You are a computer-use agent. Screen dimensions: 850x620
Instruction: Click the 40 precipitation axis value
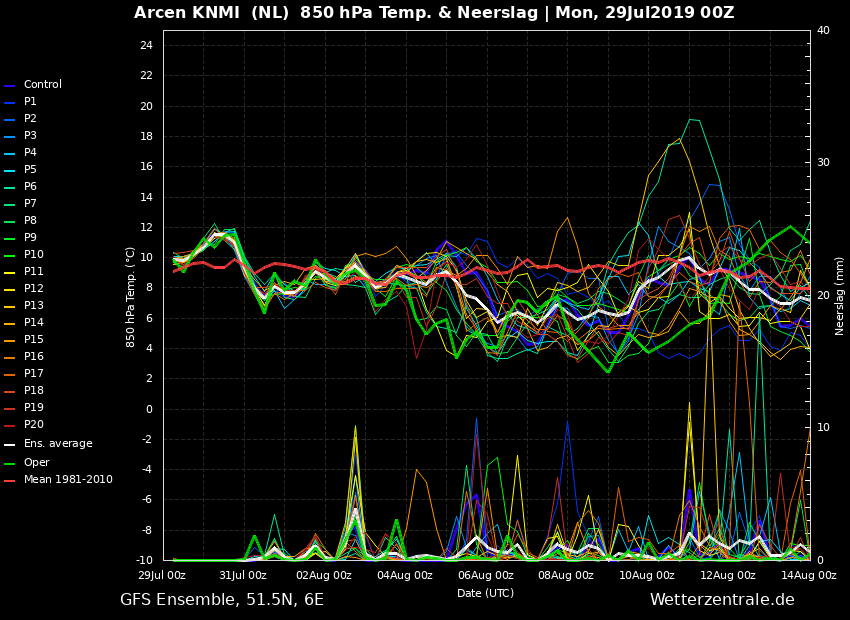[x=823, y=30]
